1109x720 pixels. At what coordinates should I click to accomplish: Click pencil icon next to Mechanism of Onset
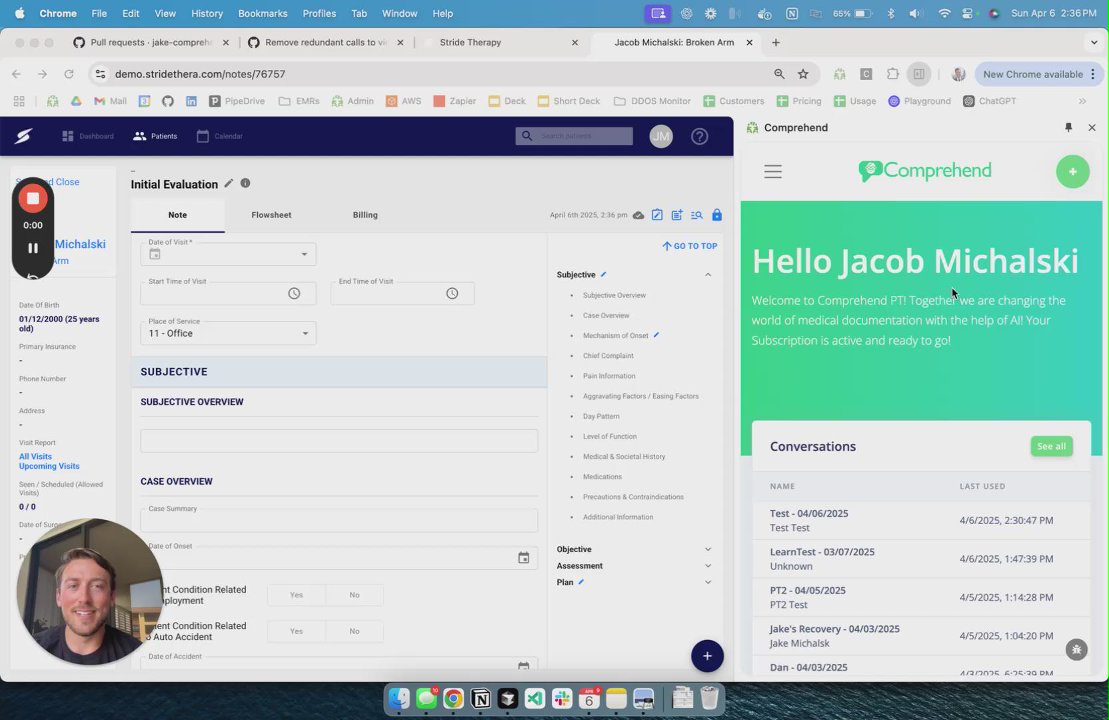(x=656, y=335)
